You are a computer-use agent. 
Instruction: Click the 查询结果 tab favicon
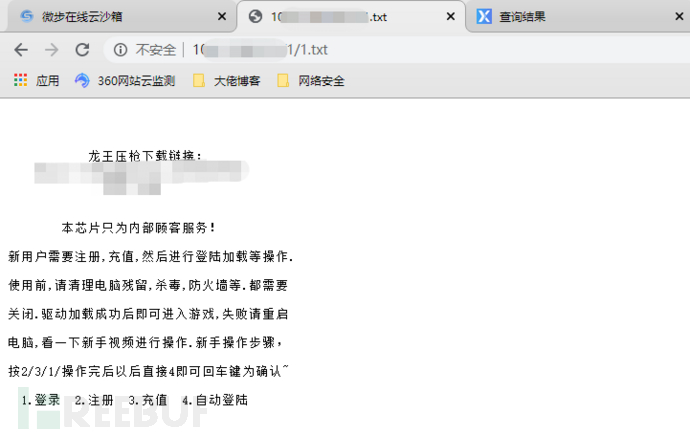coord(484,17)
